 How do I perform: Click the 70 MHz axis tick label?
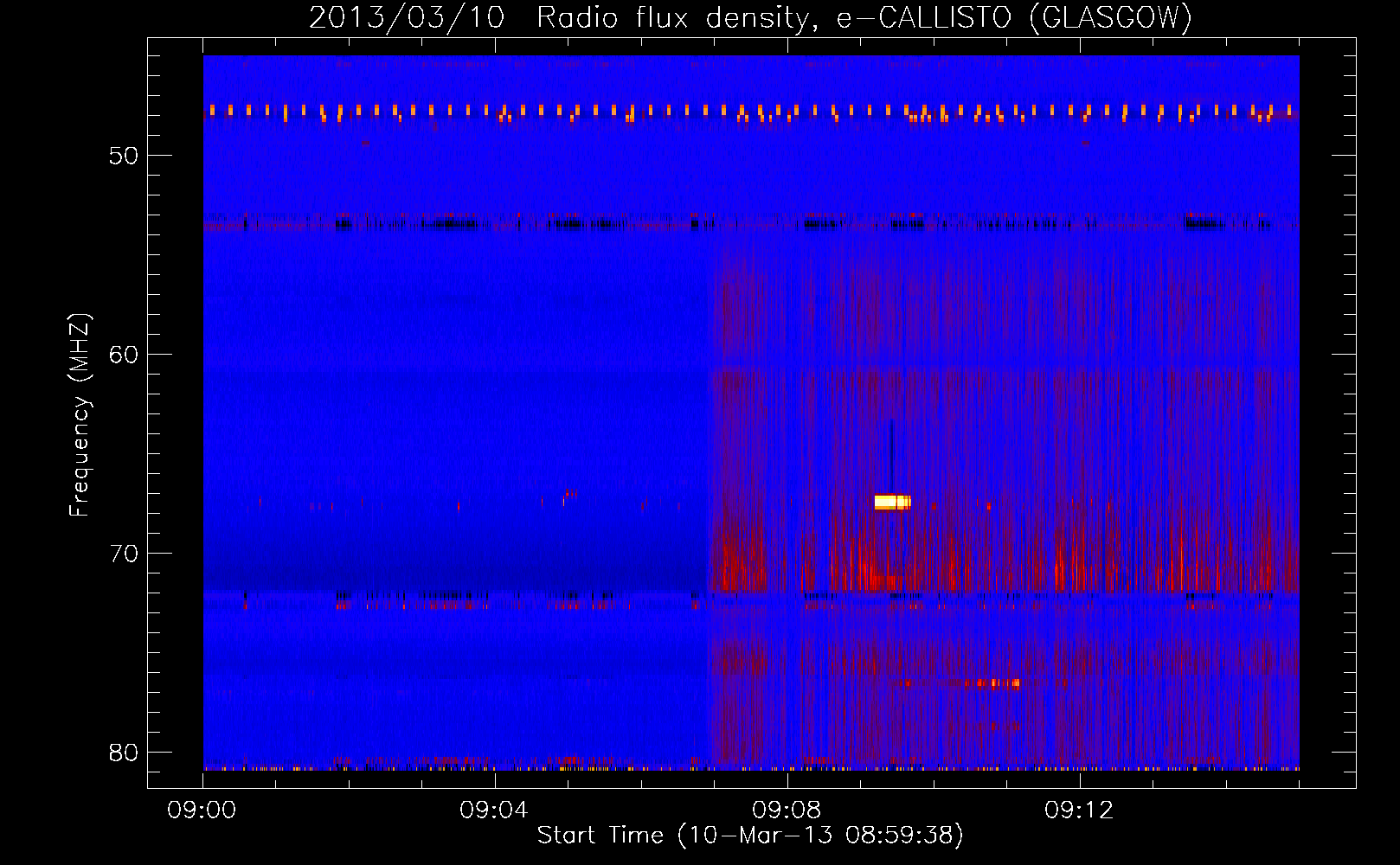pyautogui.click(x=124, y=554)
